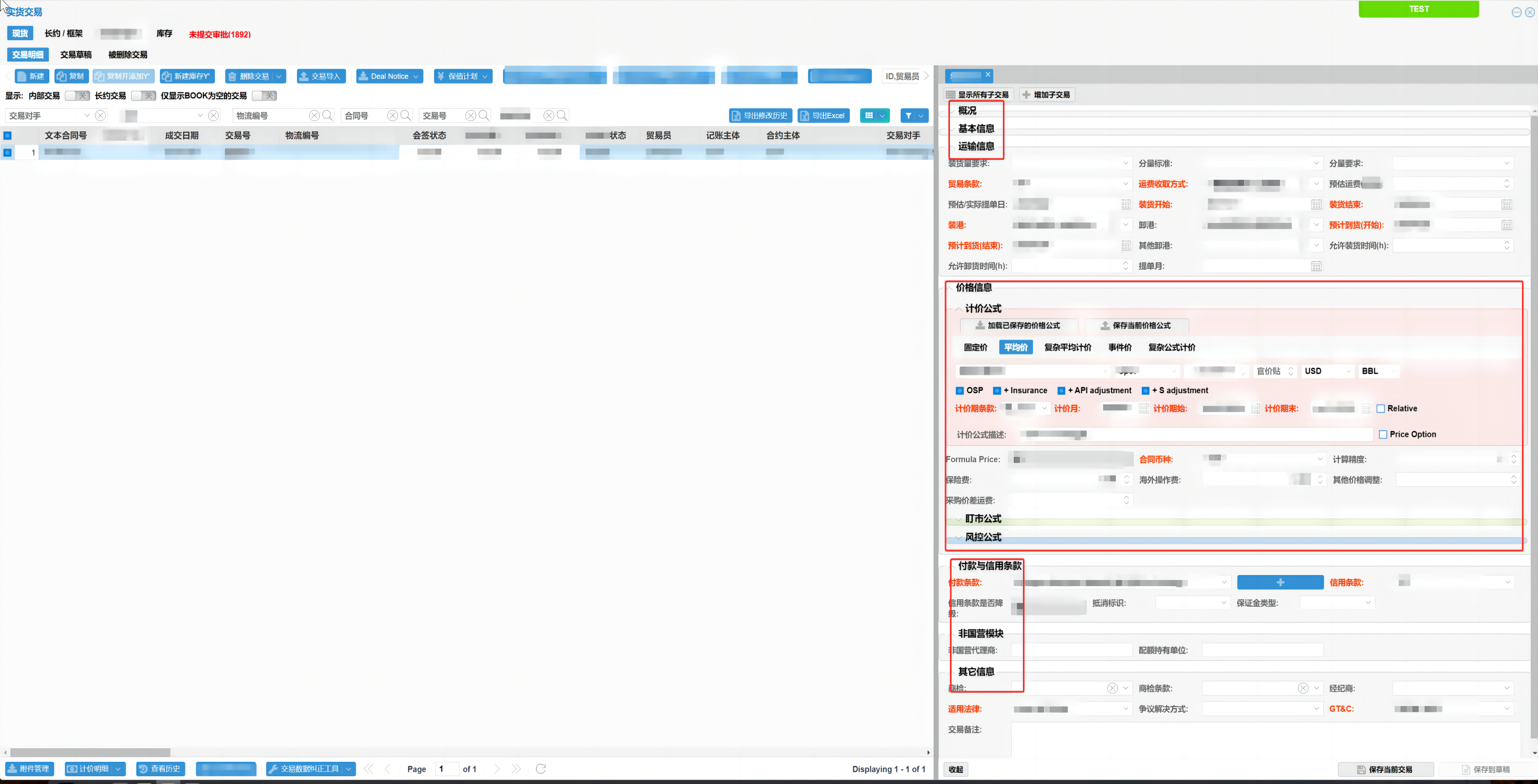The width and height of the screenshot is (1538, 784).
Task: Click the refresh icon in pager
Action: pyautogui.click(x=540, y=768)
